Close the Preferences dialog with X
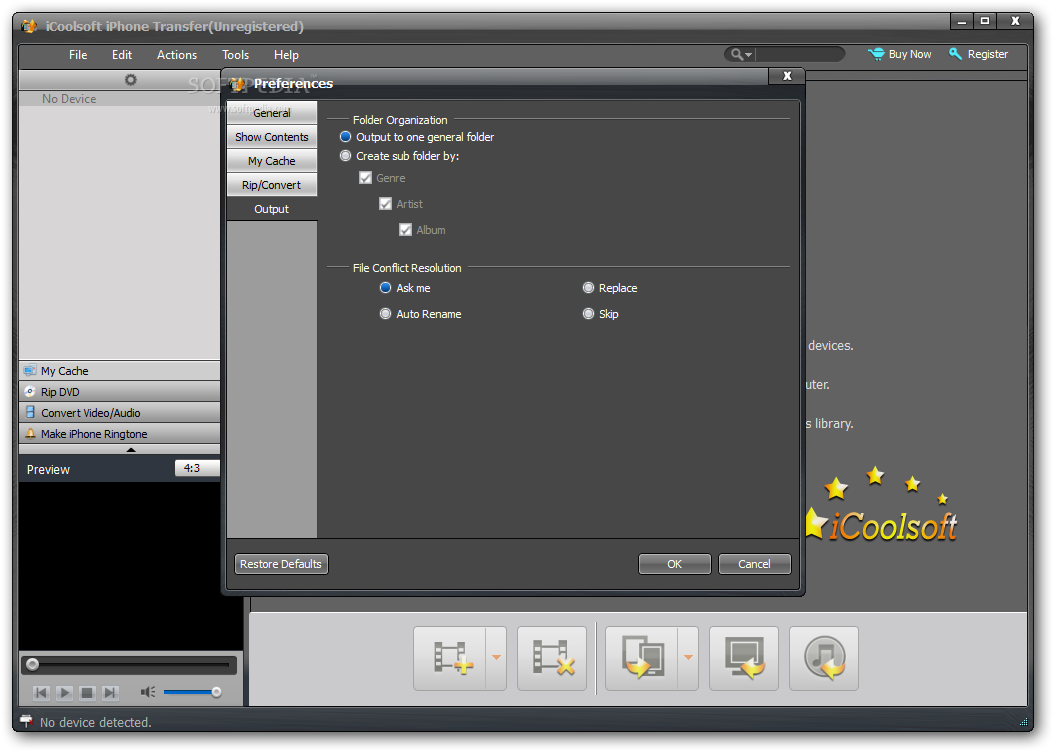The width and height of the screenshot is (1054, 752). tap(787, 76)
